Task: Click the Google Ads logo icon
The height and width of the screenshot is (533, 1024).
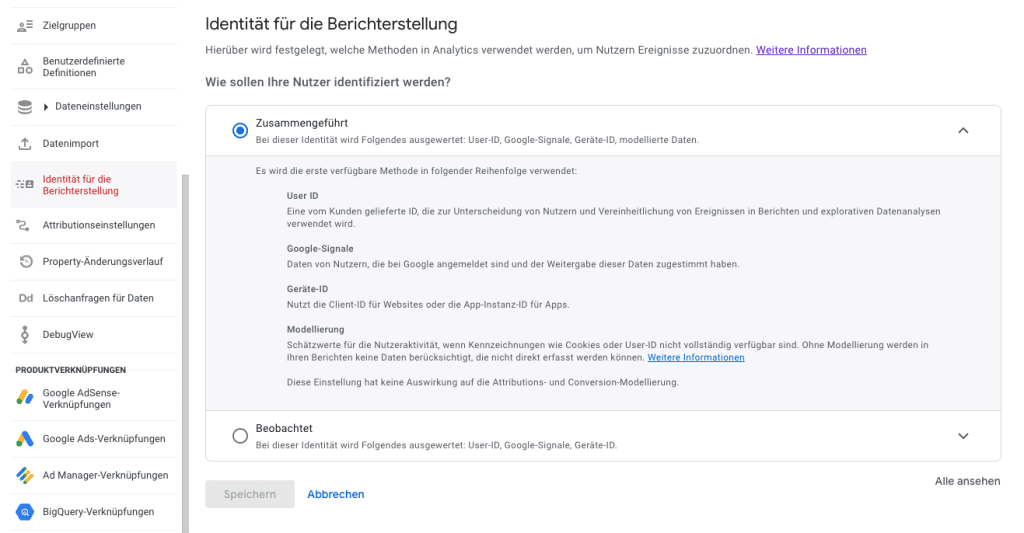Action: 25,439
